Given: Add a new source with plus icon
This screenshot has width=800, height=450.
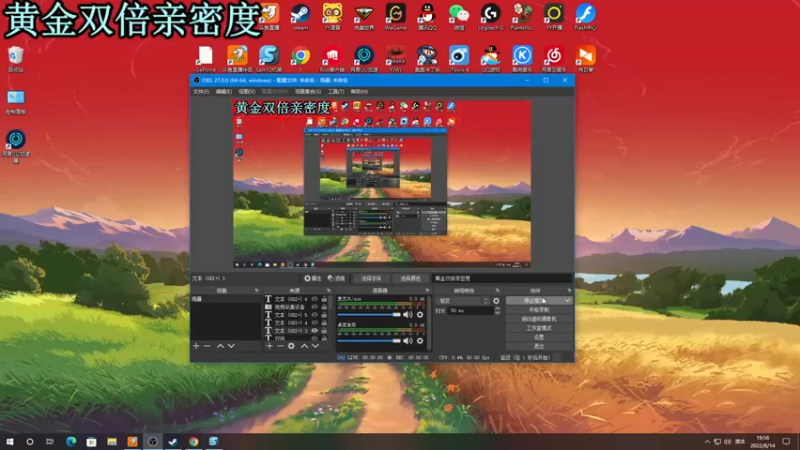Looking at the screenshot, I should (269, 346).
